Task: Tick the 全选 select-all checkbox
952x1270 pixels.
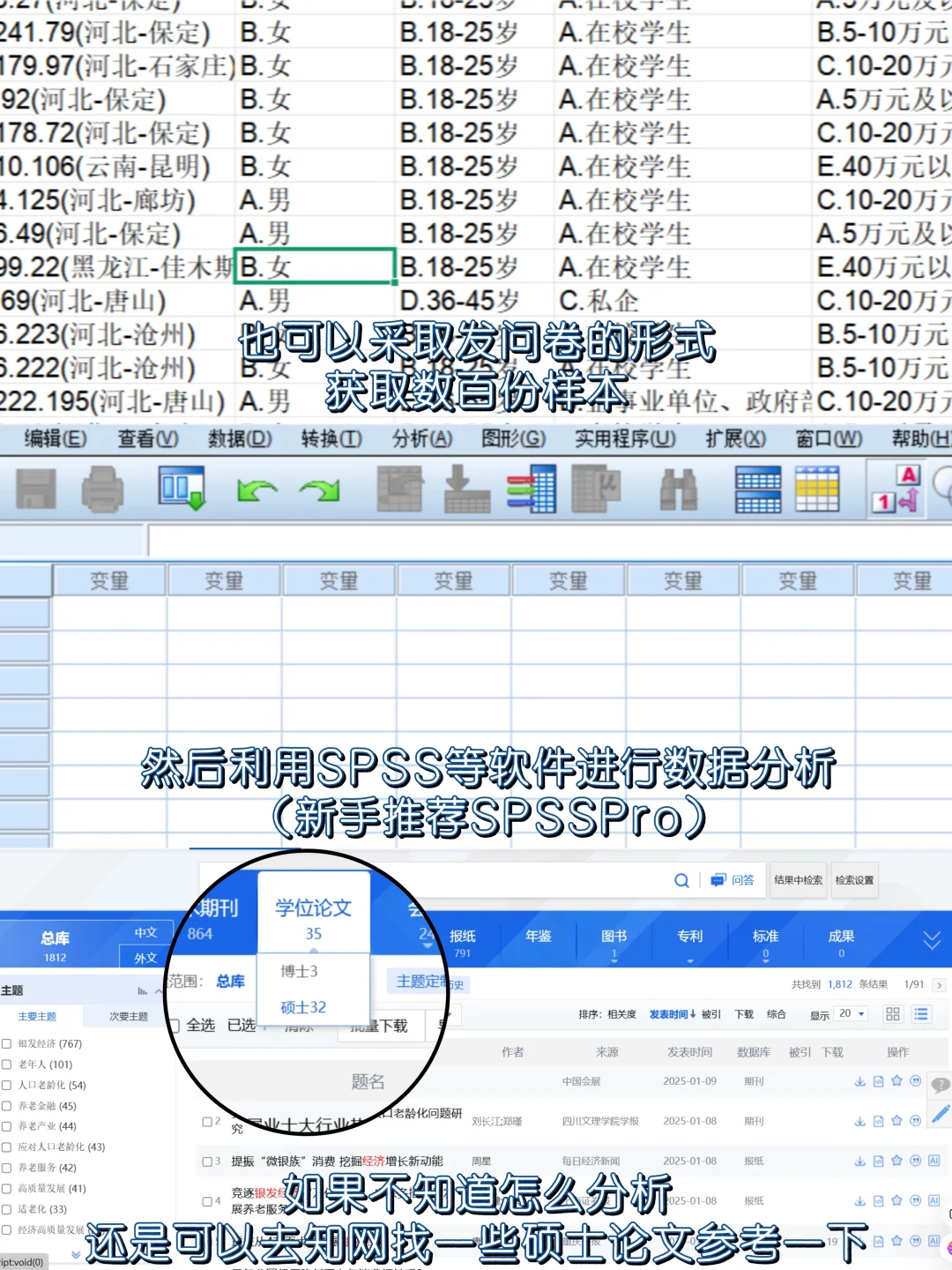Action: (175, 1025)
